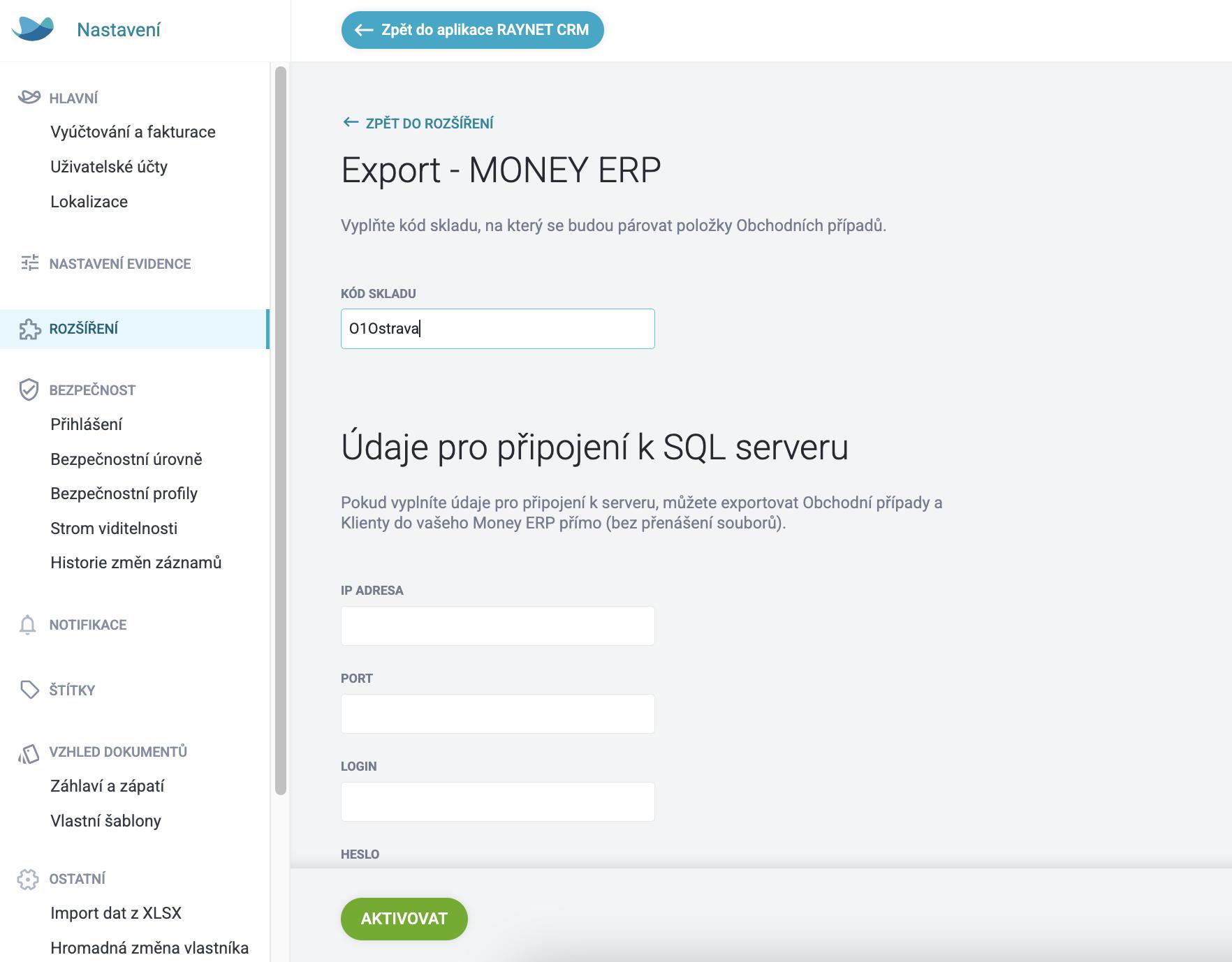This screenshot has width=1232, height=962.
Task: Open Historie změn záznamů
Action: pos(135,563)
